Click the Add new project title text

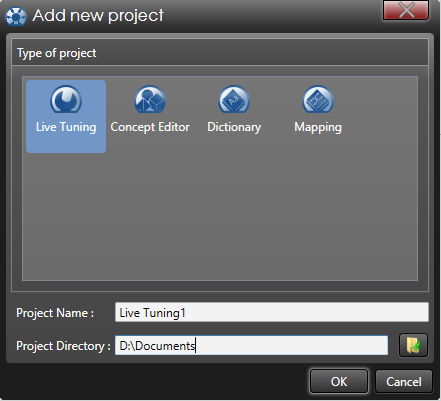coord(98,15)
